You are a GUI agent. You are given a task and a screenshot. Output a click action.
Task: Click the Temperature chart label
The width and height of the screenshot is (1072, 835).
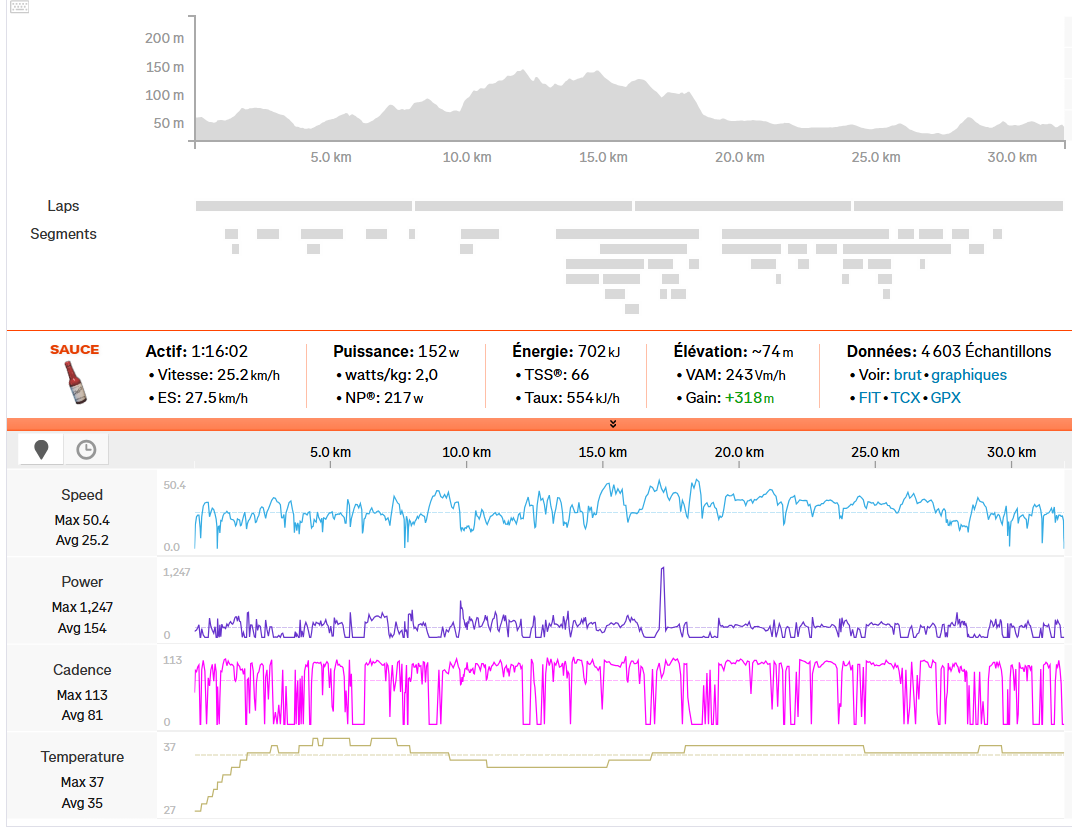tap(82, 756)
